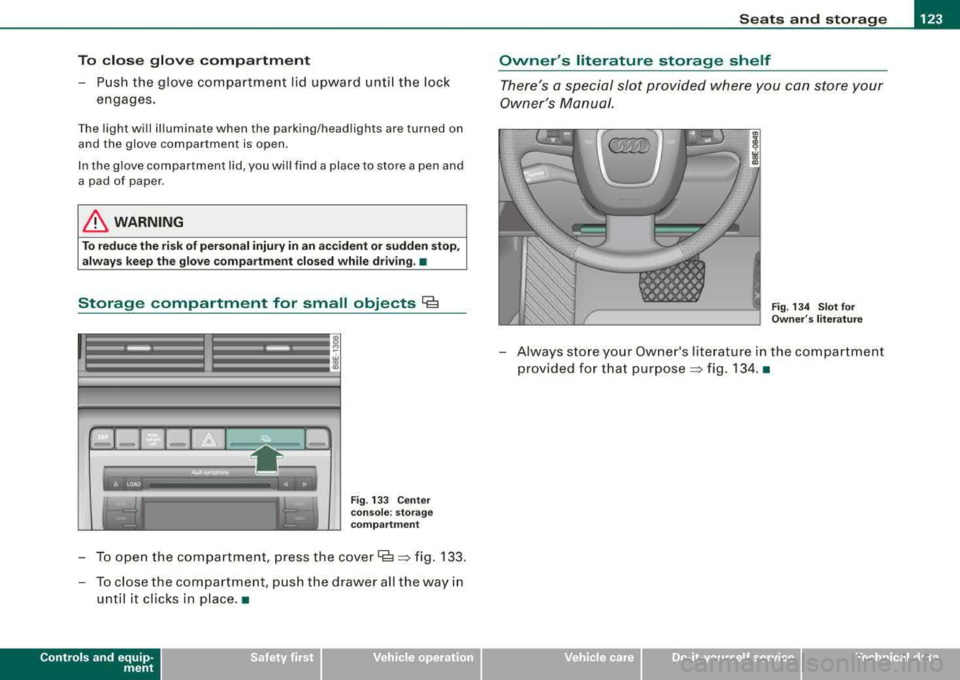Click the WARNING triangle icon
This screenshot has height=680, width=960.
(x=95, y=222)
